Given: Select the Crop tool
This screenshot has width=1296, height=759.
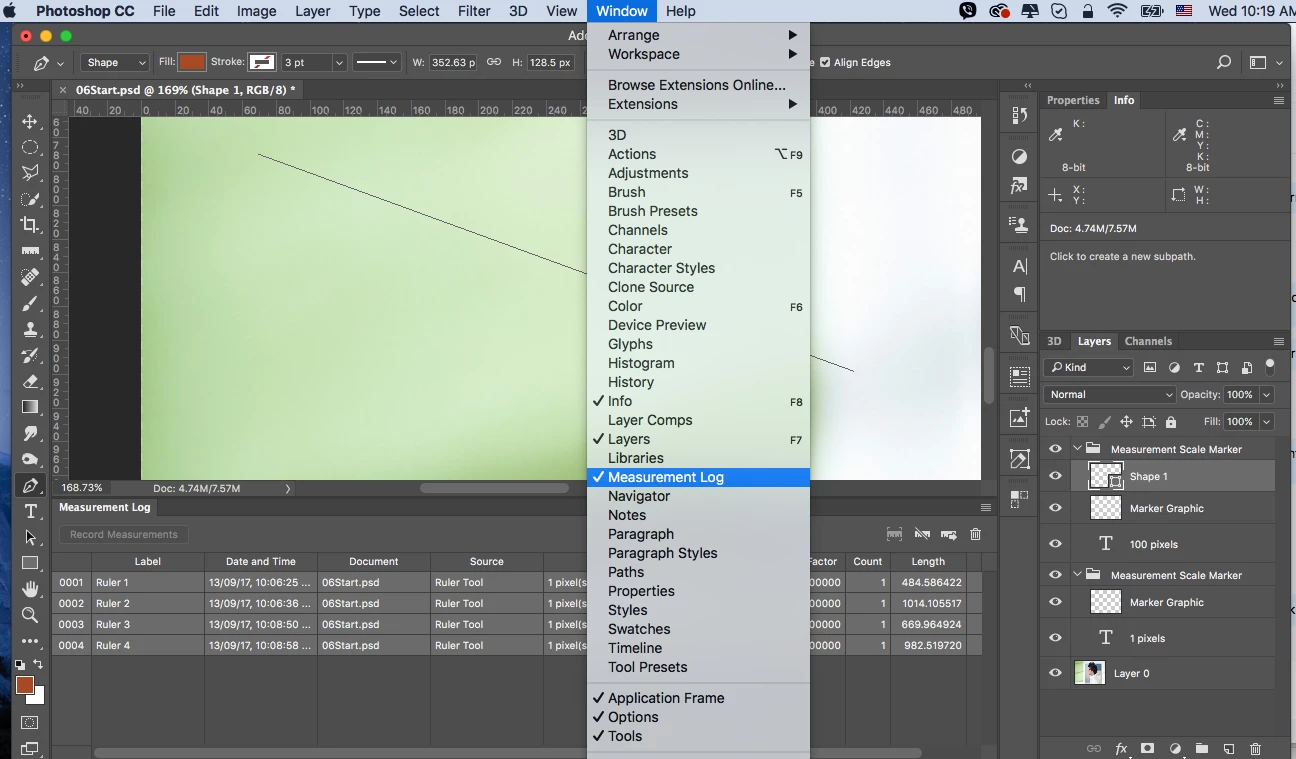Looking at the screenshot, I should tap(30, 225).
